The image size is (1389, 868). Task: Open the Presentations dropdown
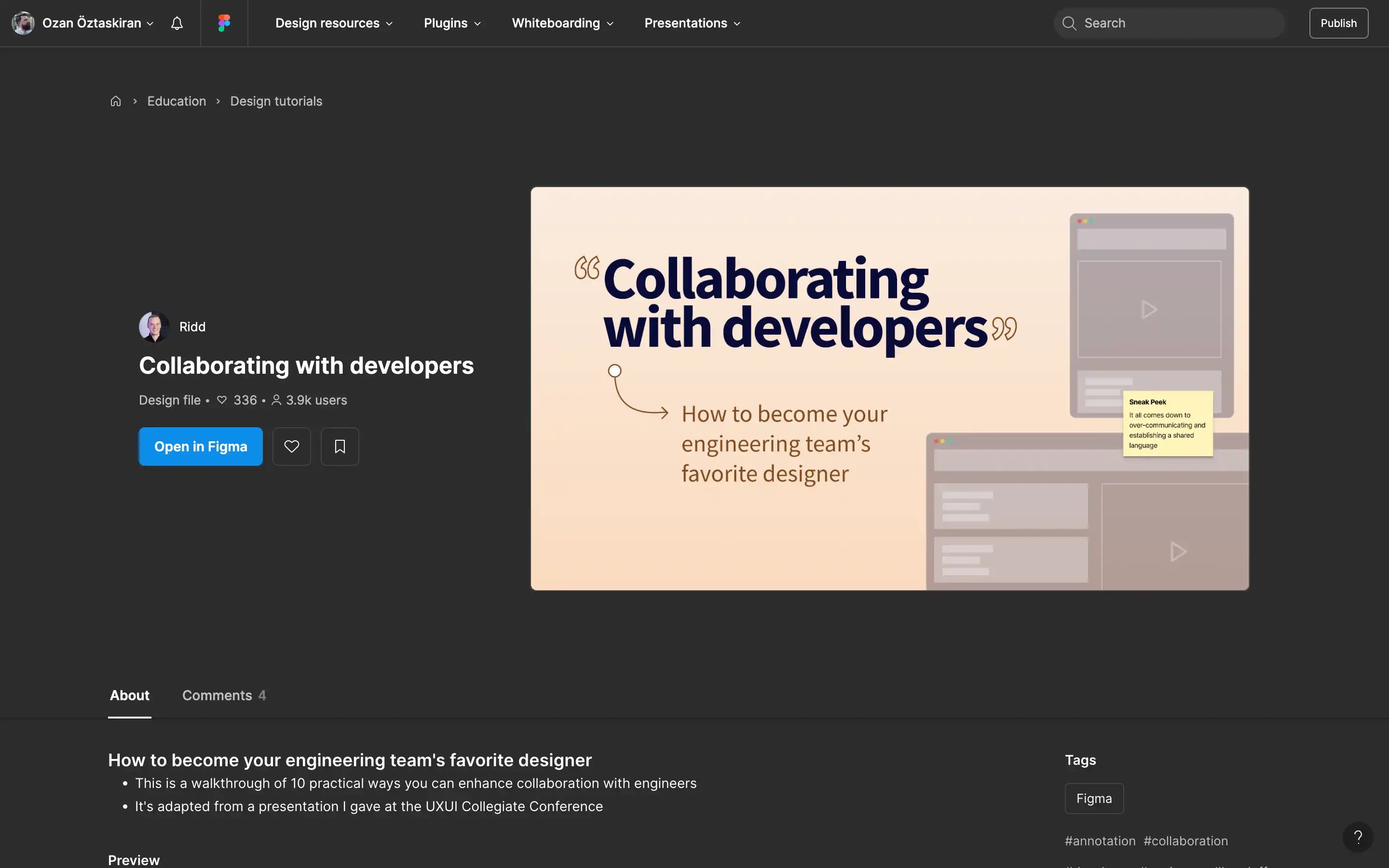(691, 23)
